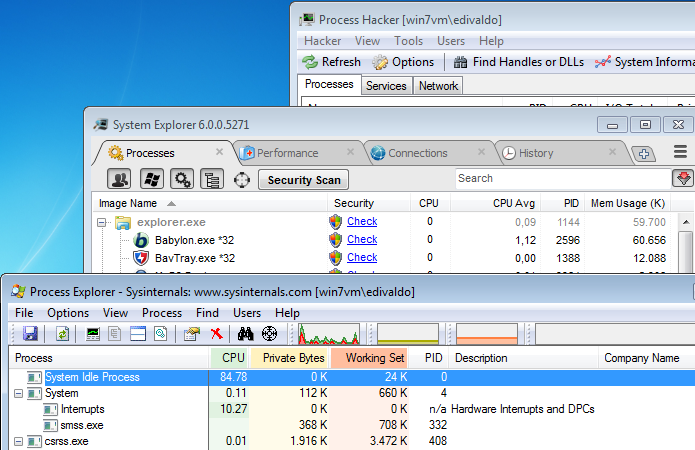Click crosshair Find Window's Process icon in Process Explorer

click(x=269, y=333)
